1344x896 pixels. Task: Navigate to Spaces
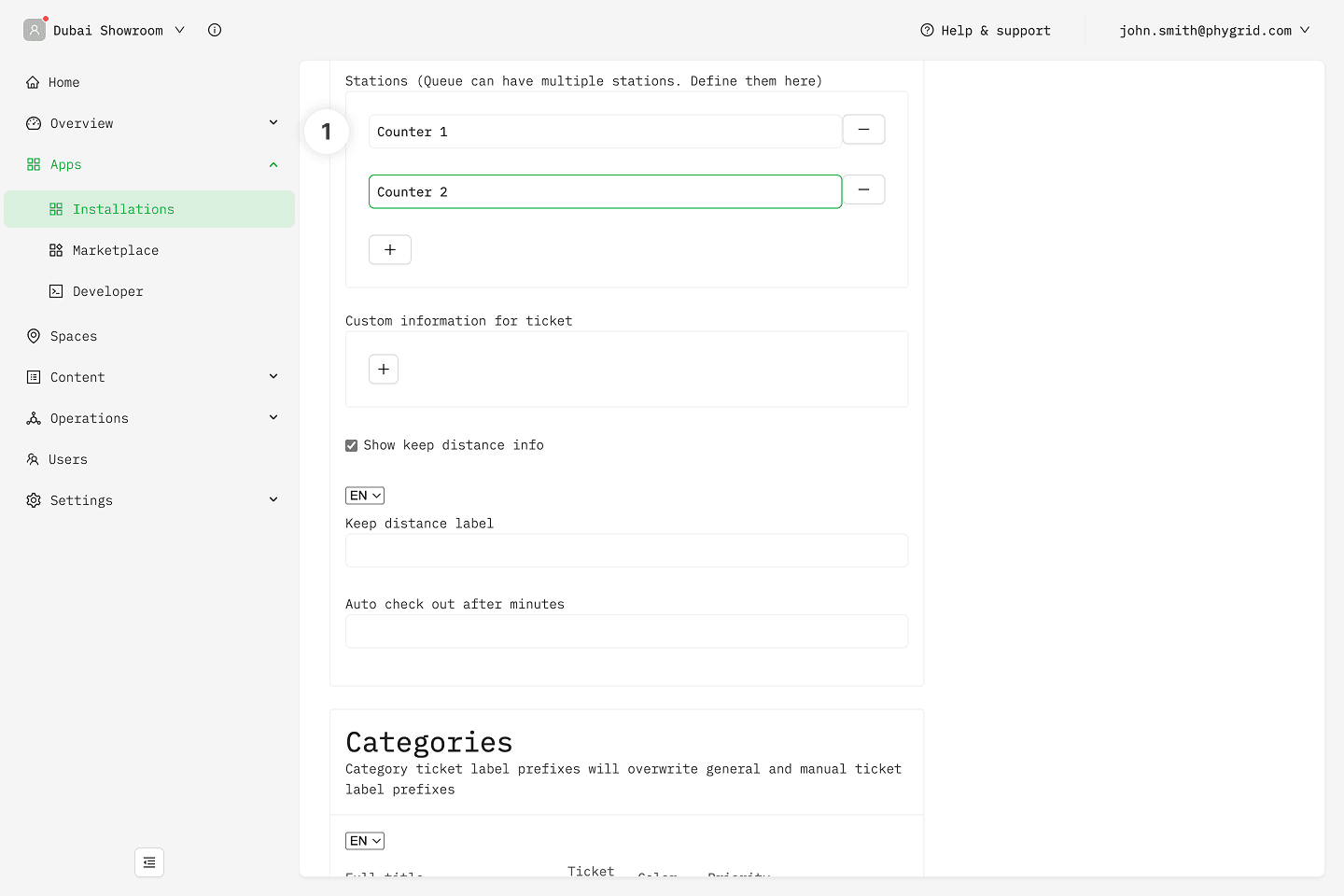click(x=74, y=336)
